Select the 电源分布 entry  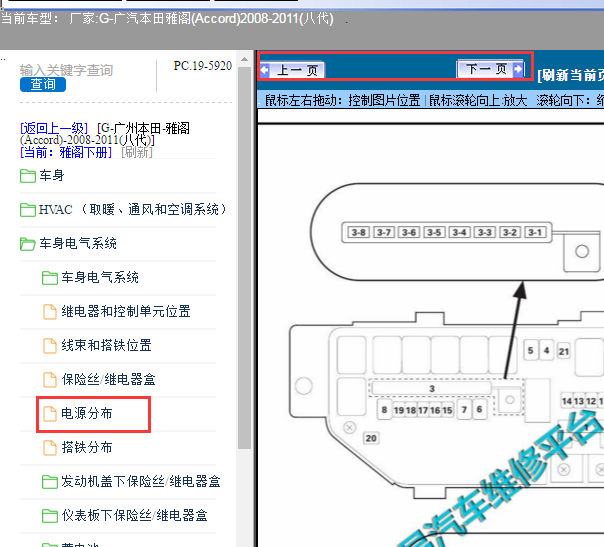pyautogui.click(x=87, y=413)
